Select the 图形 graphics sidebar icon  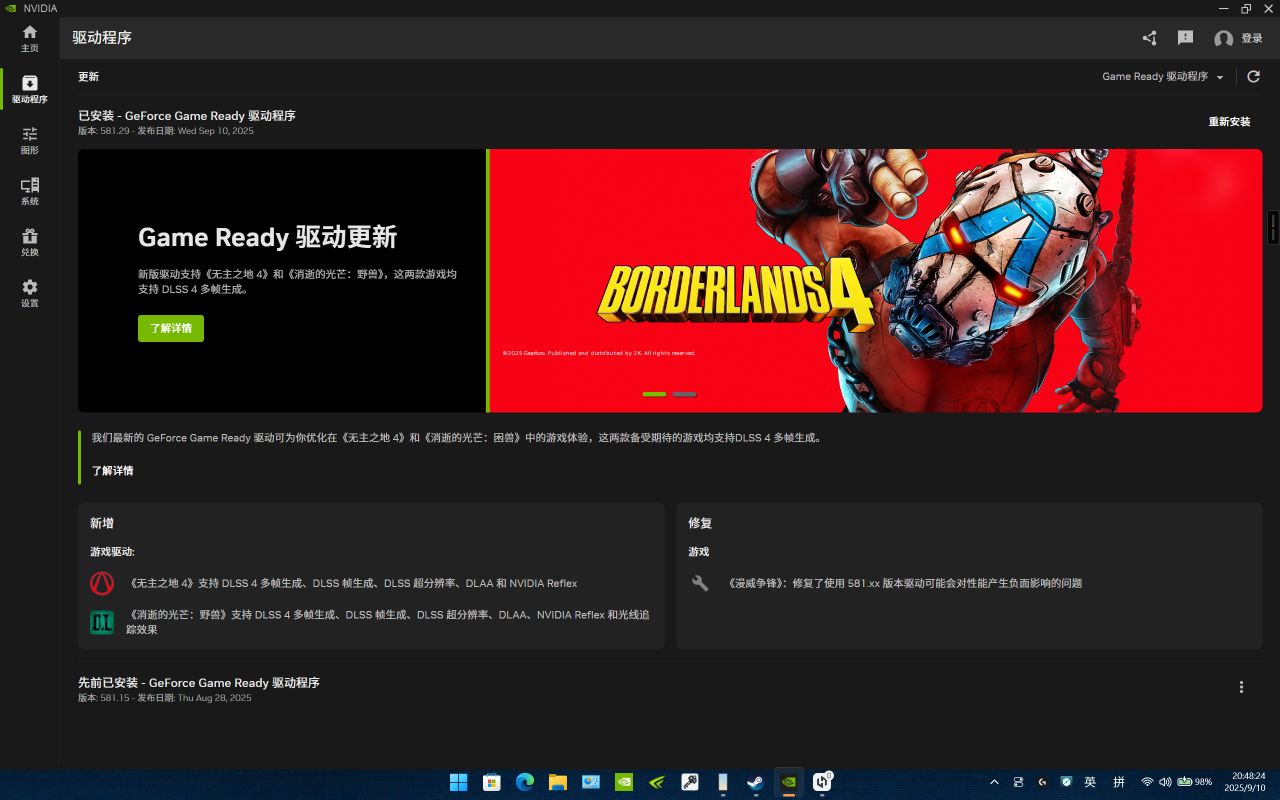(x=30, y=140)
